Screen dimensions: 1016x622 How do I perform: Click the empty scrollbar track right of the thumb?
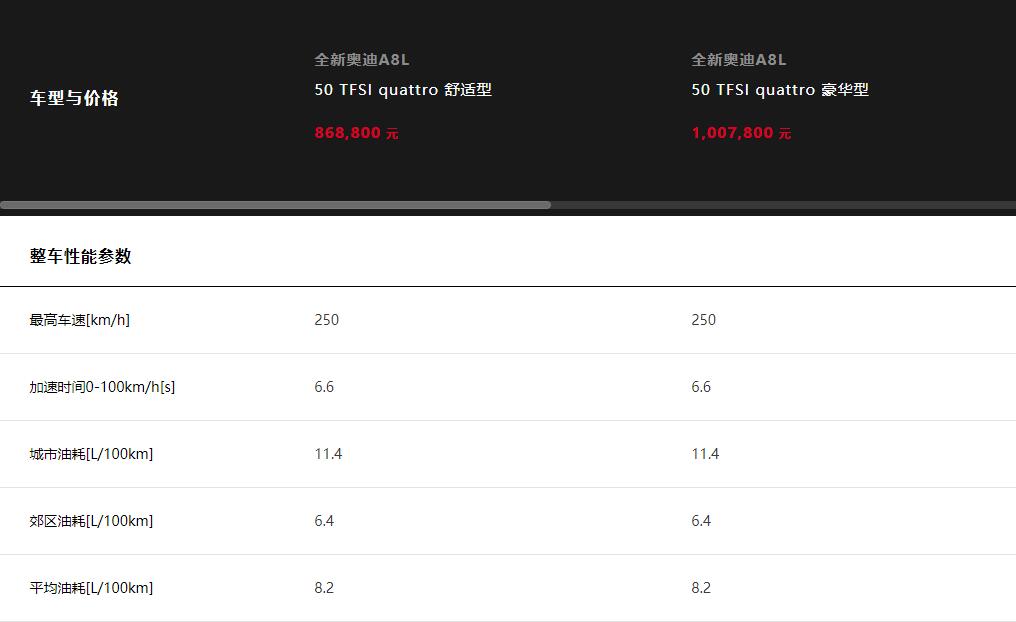click(x=783, y=205)
